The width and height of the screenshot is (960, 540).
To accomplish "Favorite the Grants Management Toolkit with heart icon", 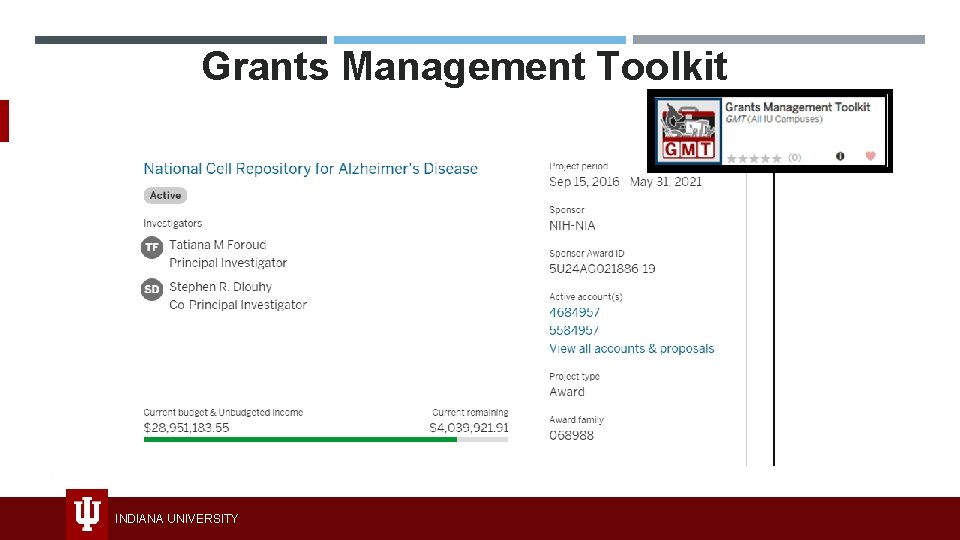I will 870,156.
